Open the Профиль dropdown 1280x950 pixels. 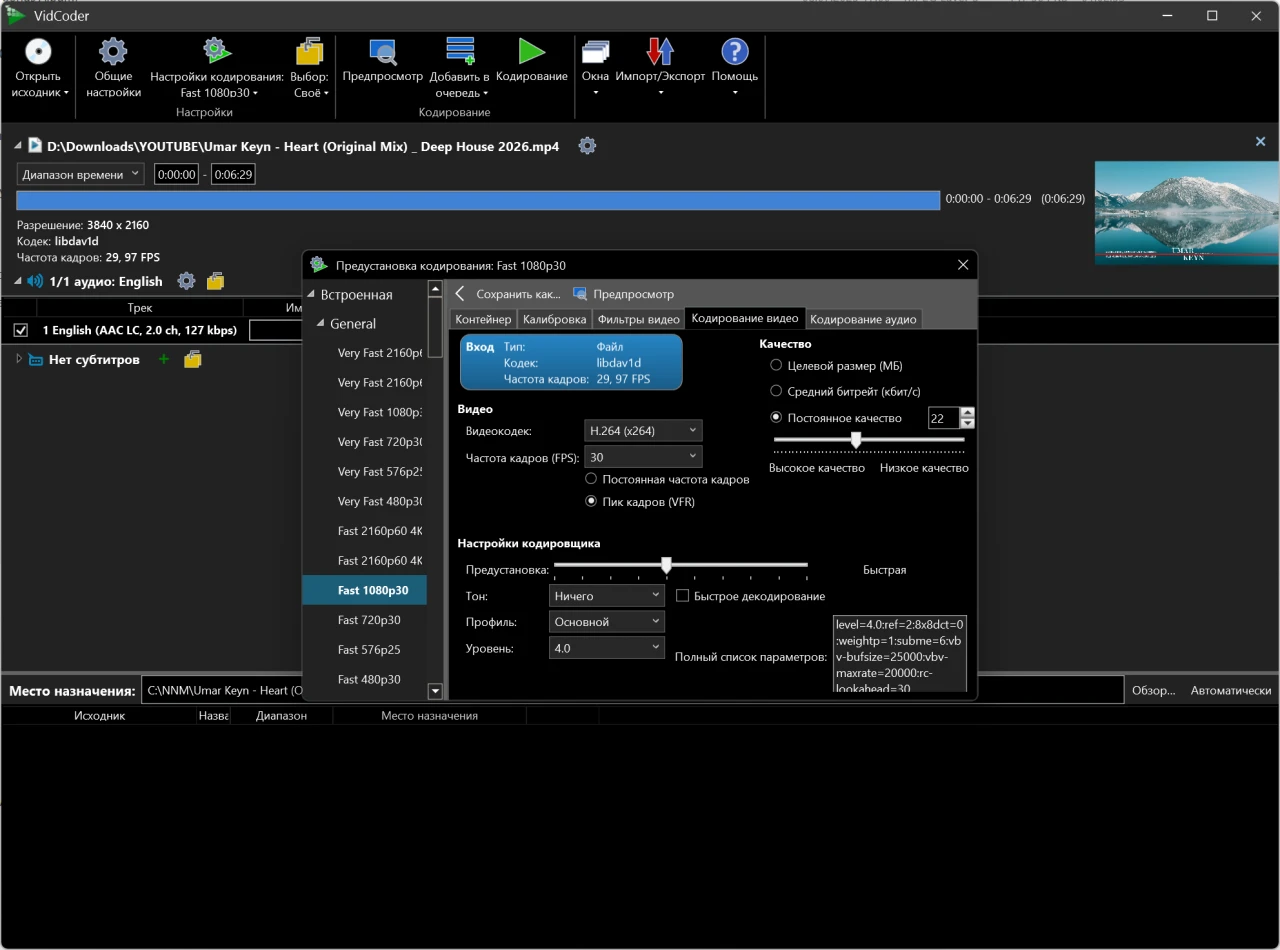click(x=607, y=622)
